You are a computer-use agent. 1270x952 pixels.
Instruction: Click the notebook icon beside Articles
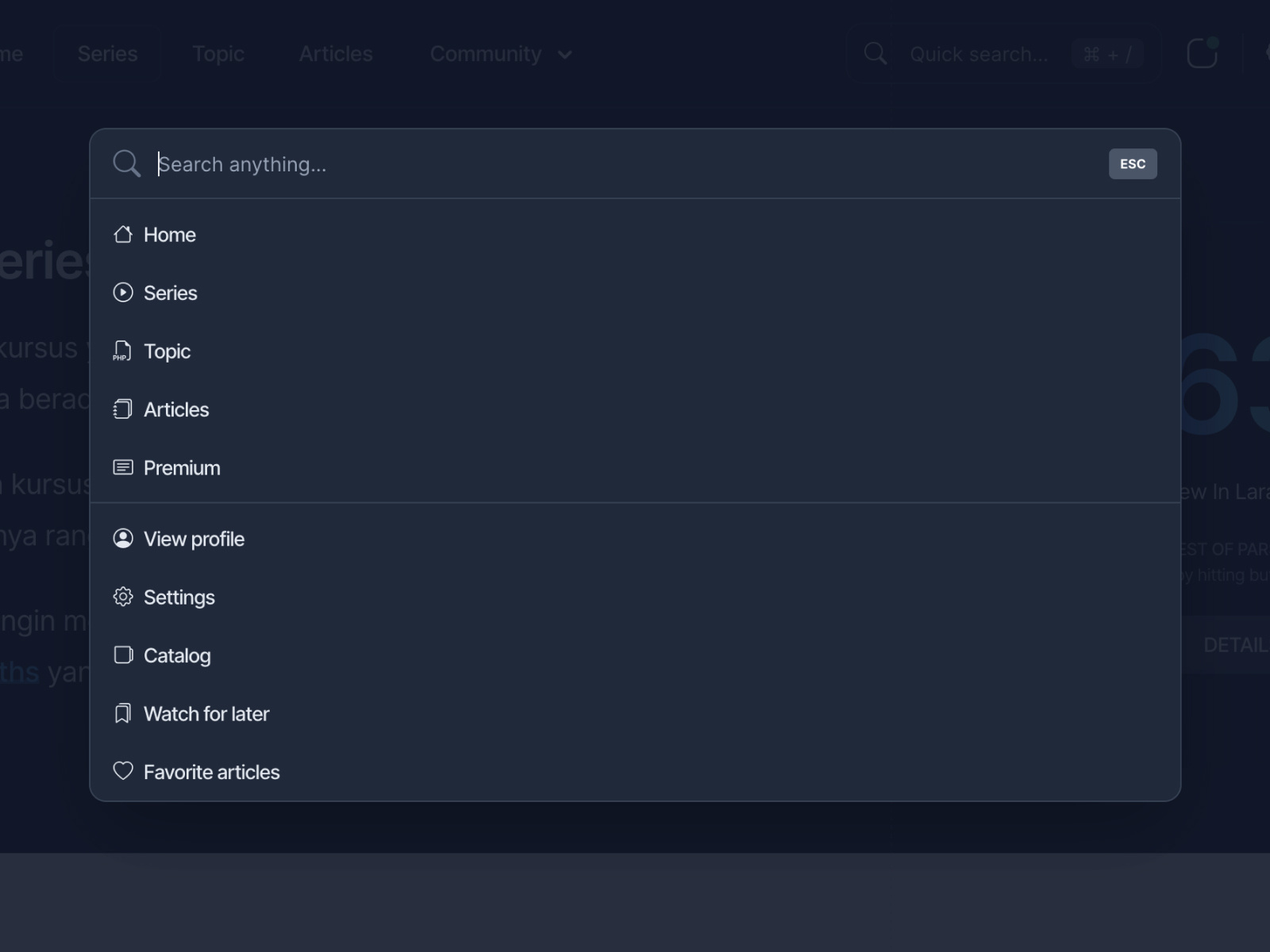(123, 409)
